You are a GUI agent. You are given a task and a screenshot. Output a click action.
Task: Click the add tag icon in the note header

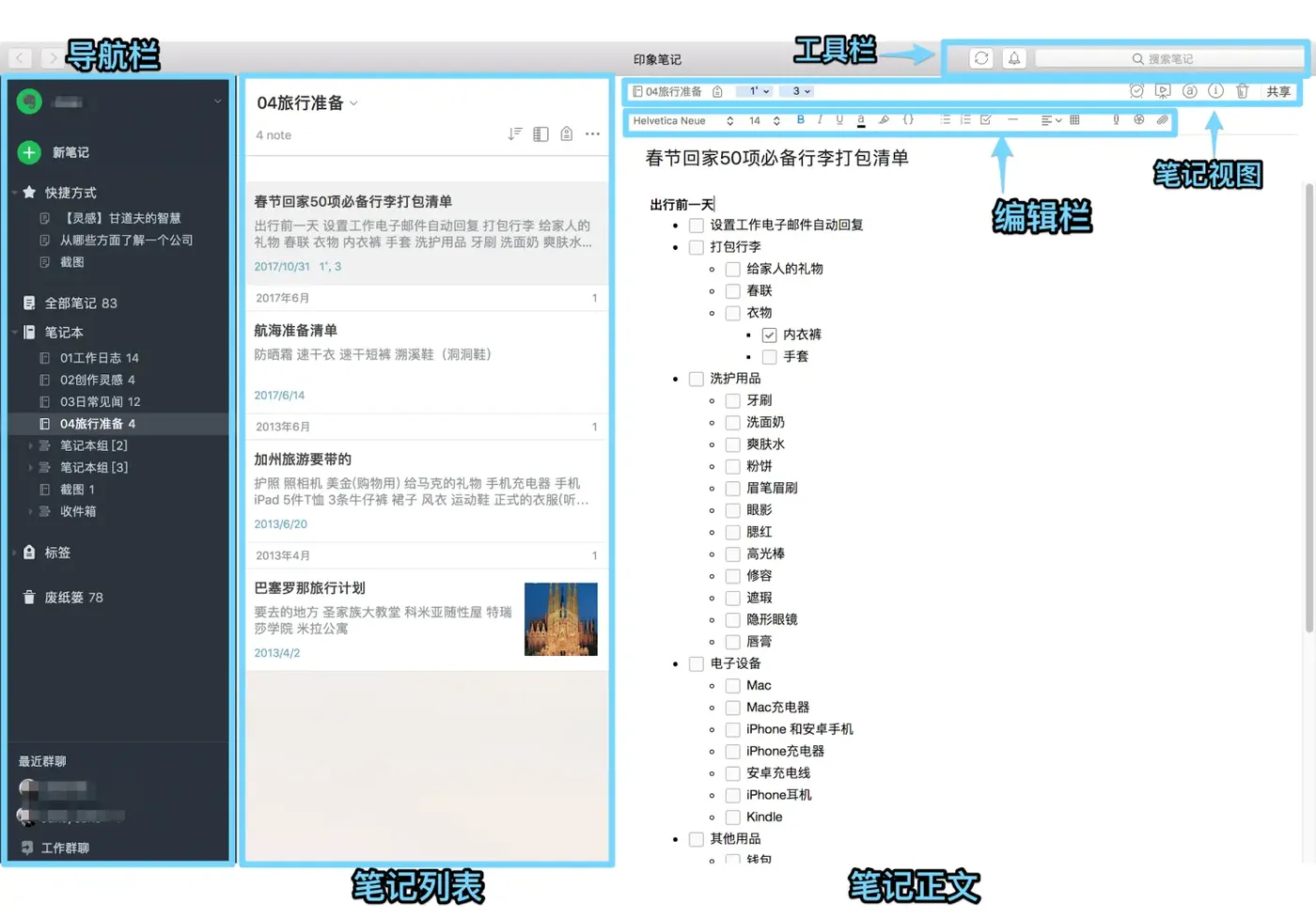pos(717,91)
